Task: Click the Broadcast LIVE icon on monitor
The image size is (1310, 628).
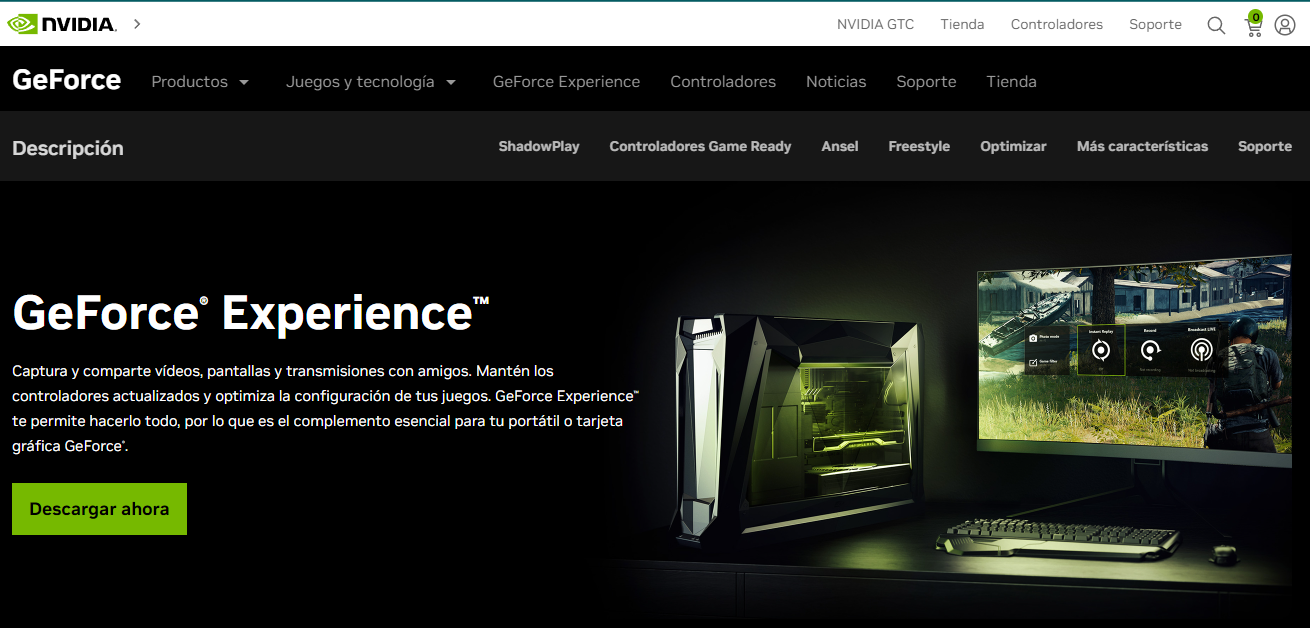Action: pos(1201,349)
